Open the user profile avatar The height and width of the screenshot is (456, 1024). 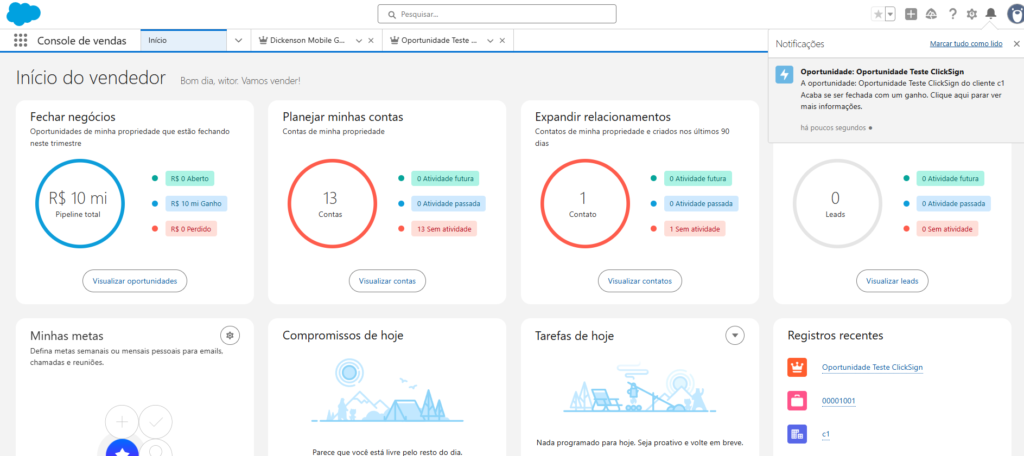[x=1014, y=14]
